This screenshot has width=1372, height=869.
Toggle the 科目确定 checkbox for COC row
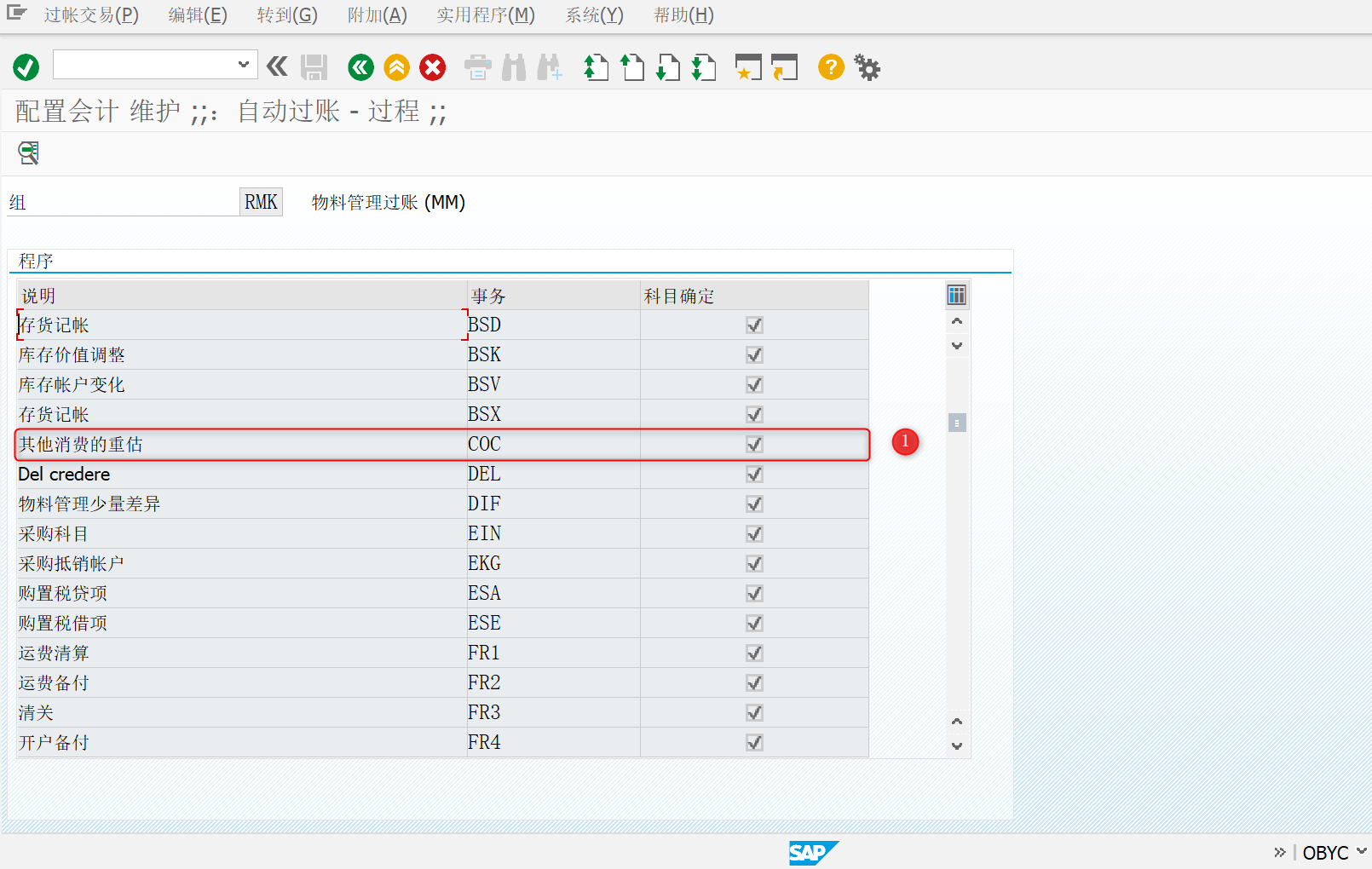(x=753, y=444)
